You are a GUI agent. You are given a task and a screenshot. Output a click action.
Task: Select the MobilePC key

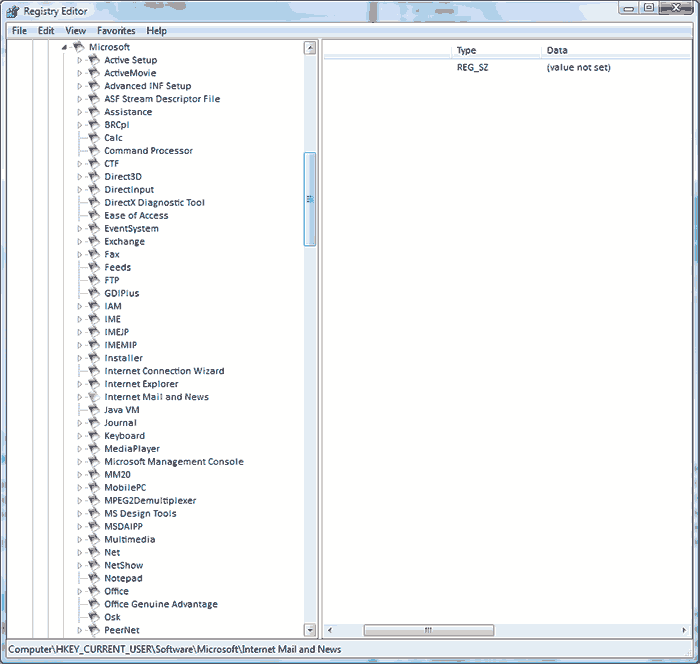coord(125,488)
